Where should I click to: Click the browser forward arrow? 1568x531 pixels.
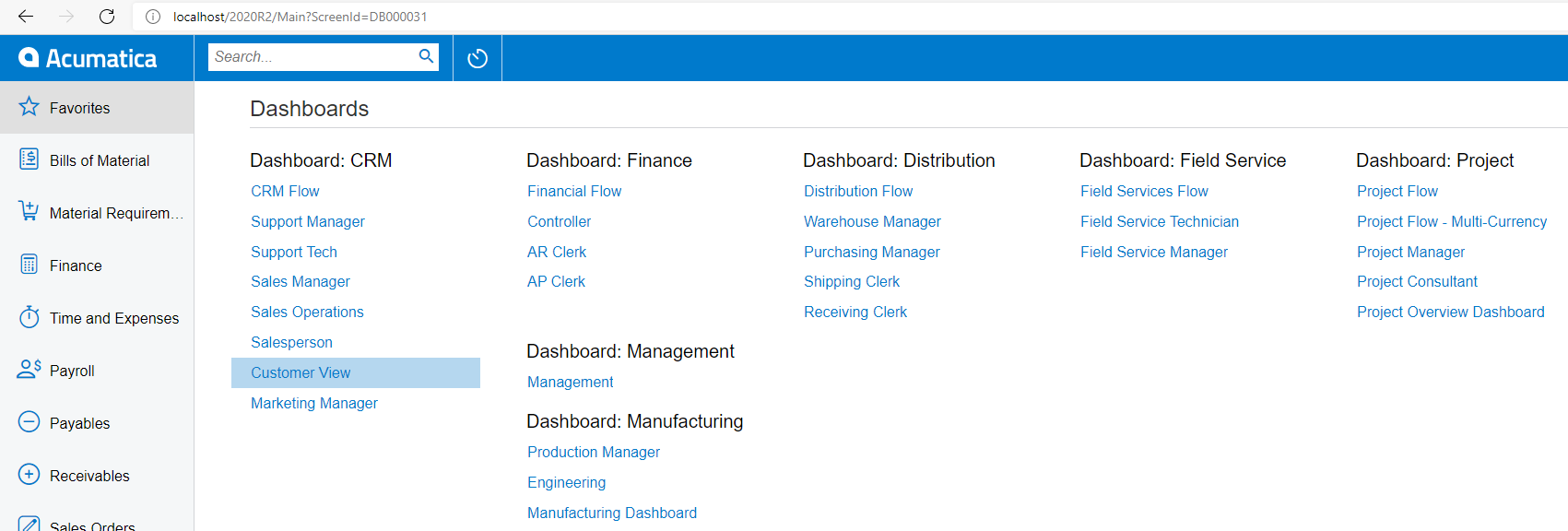pos(66,17)
